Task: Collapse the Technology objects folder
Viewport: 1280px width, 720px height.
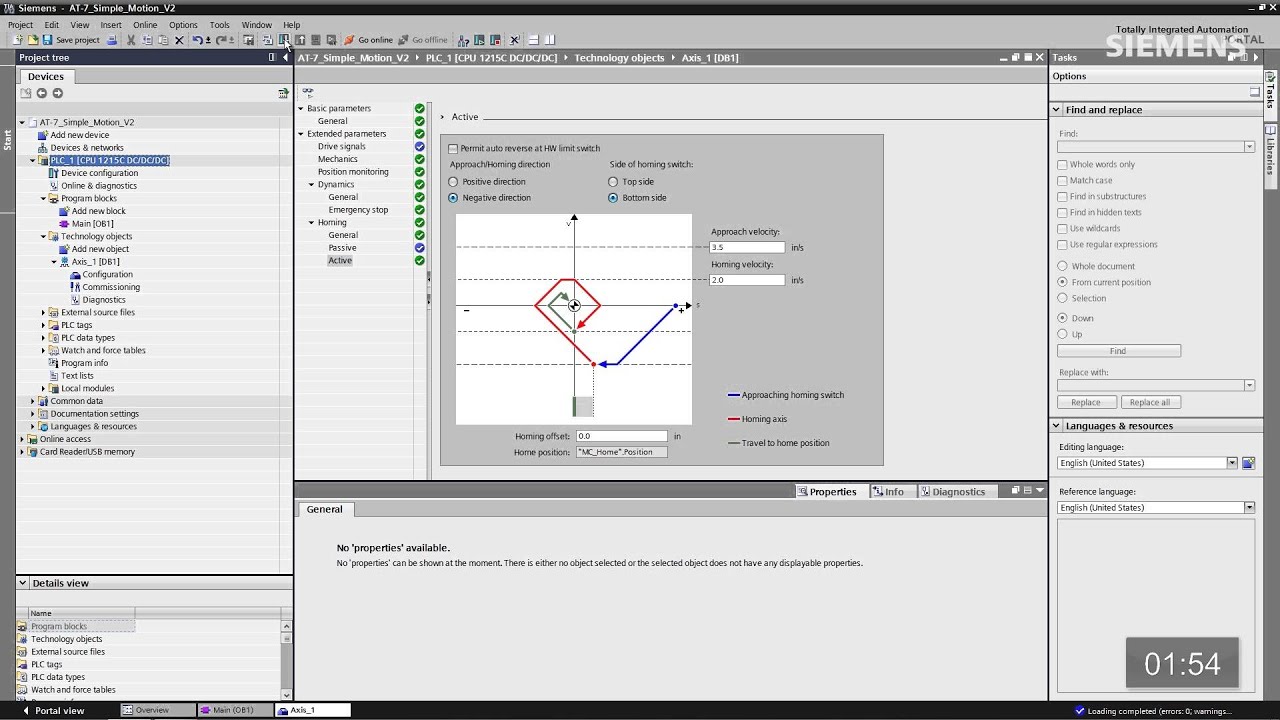Action: [43, 236]
